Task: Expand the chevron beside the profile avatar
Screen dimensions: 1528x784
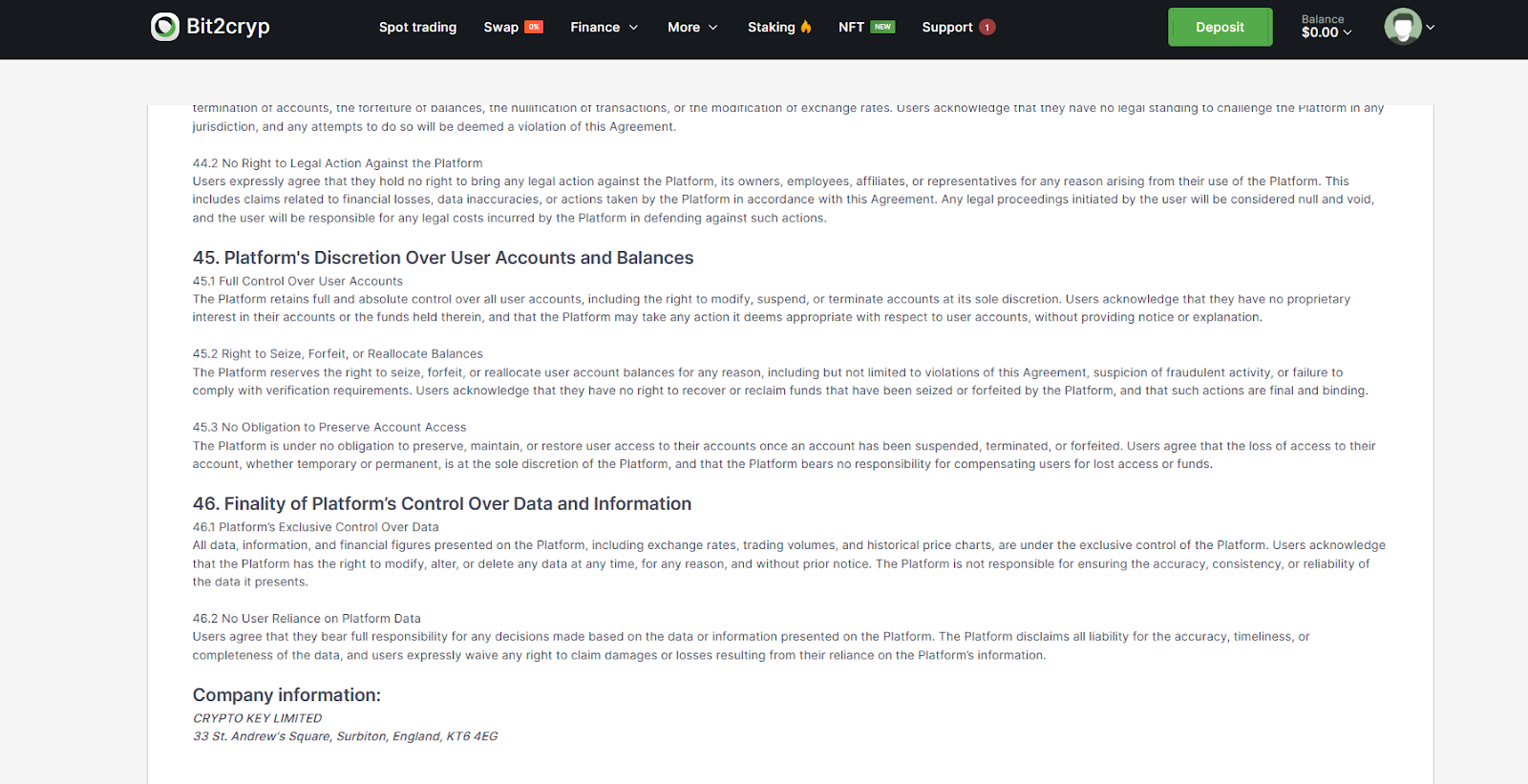Action: (x=1431, y=28)
